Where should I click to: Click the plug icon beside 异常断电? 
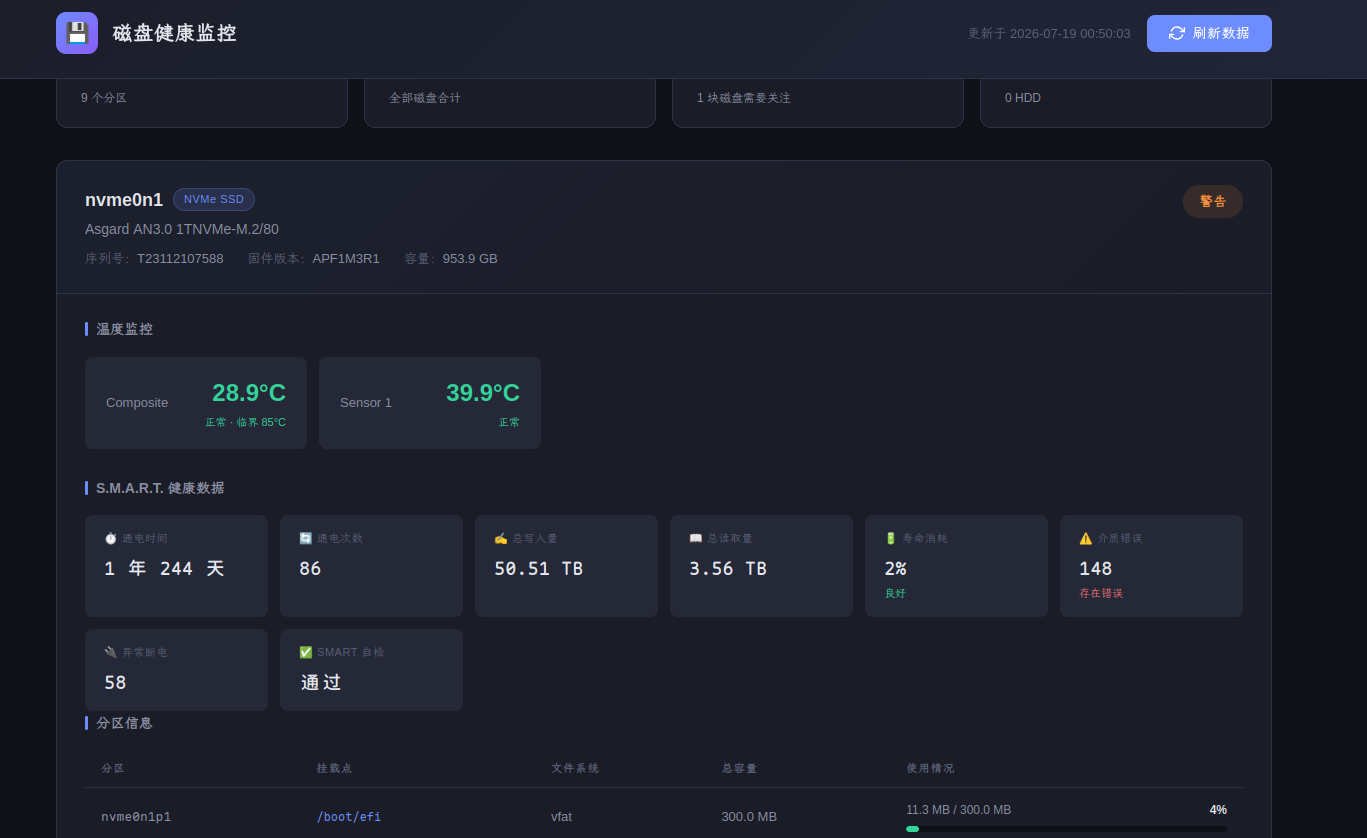[111, 652]
